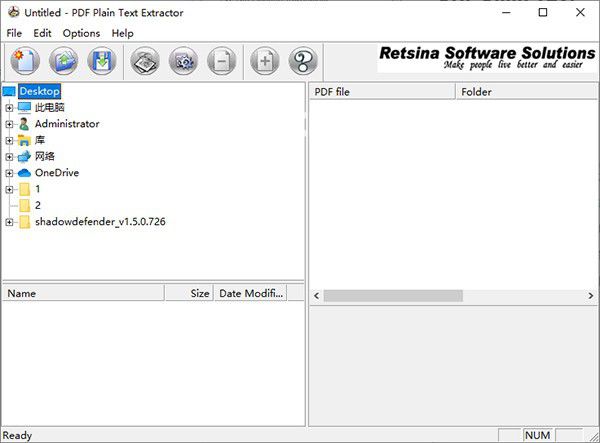Click the app icon in title bar
The width and height of the screenshot is (600, 443).
(14, 12)
